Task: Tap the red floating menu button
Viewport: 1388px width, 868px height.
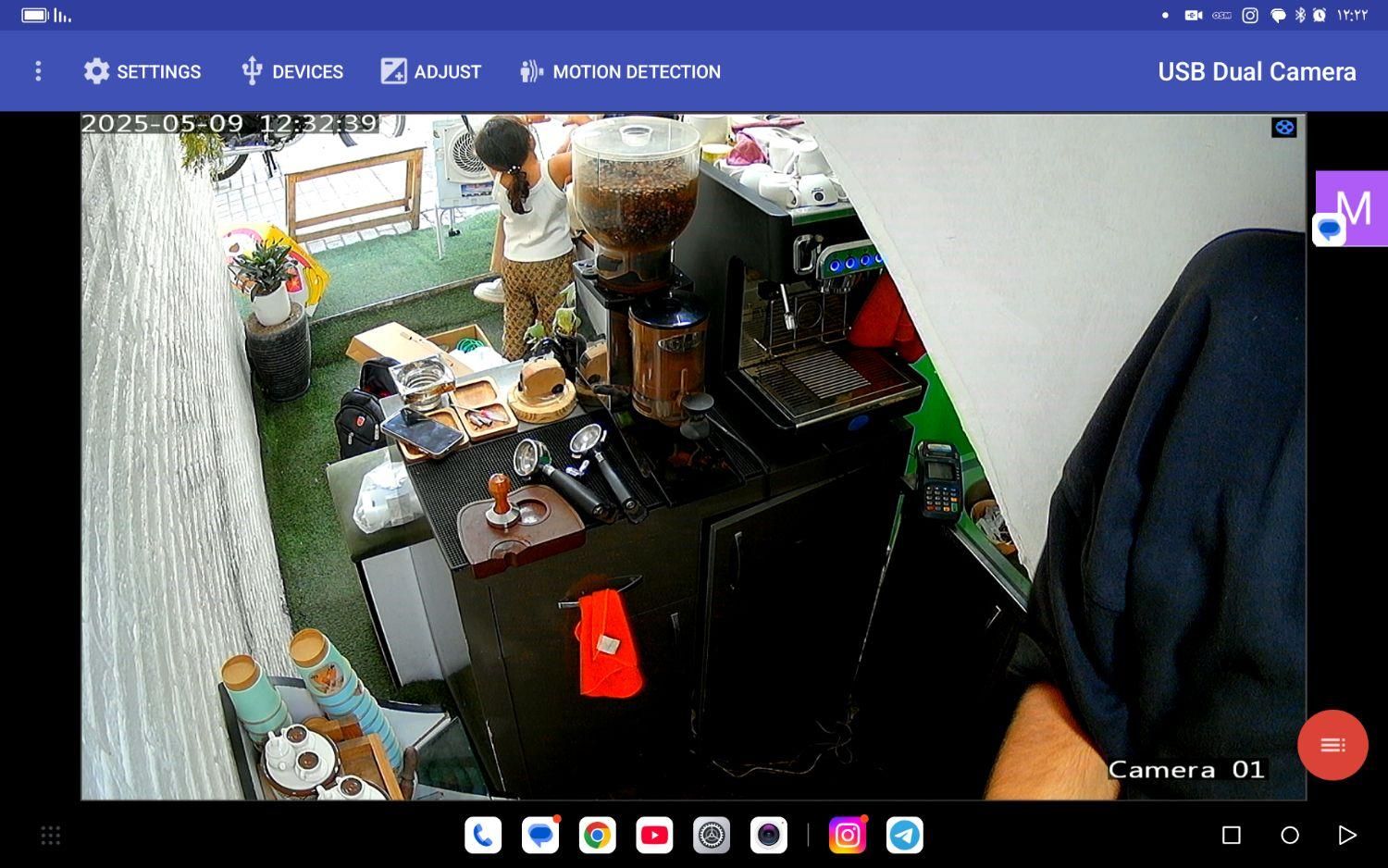Action: pos(1332,745)
